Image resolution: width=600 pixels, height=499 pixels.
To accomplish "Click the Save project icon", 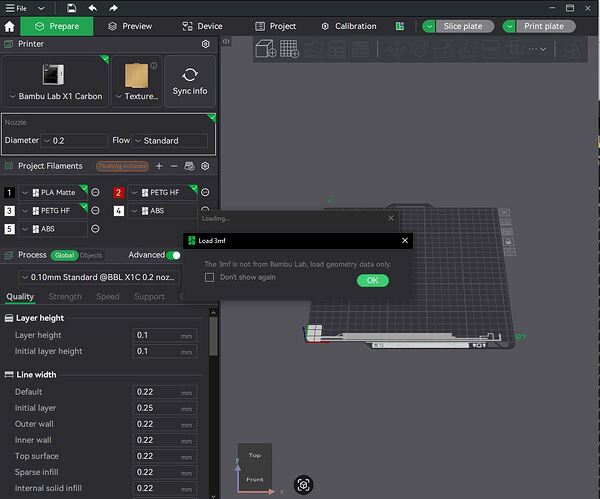I will click(x=71, y=8).
